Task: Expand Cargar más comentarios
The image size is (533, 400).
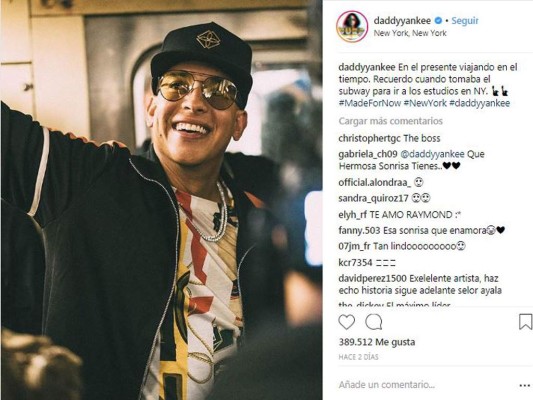Action: pyautogui.click(x=390, y=121)
